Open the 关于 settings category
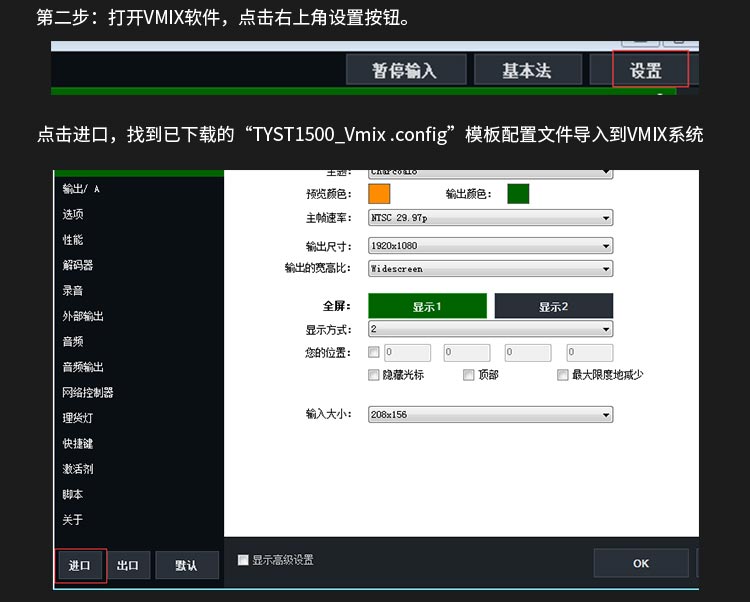 coord(73,519)
